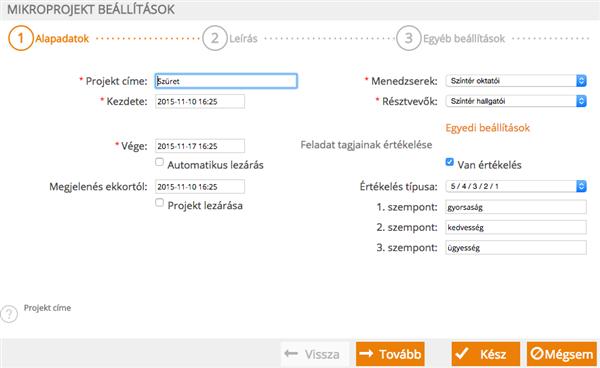Open the Egyedi beállítások link
The width and height of the screenshot is (600, 368).
coord(488,128)
